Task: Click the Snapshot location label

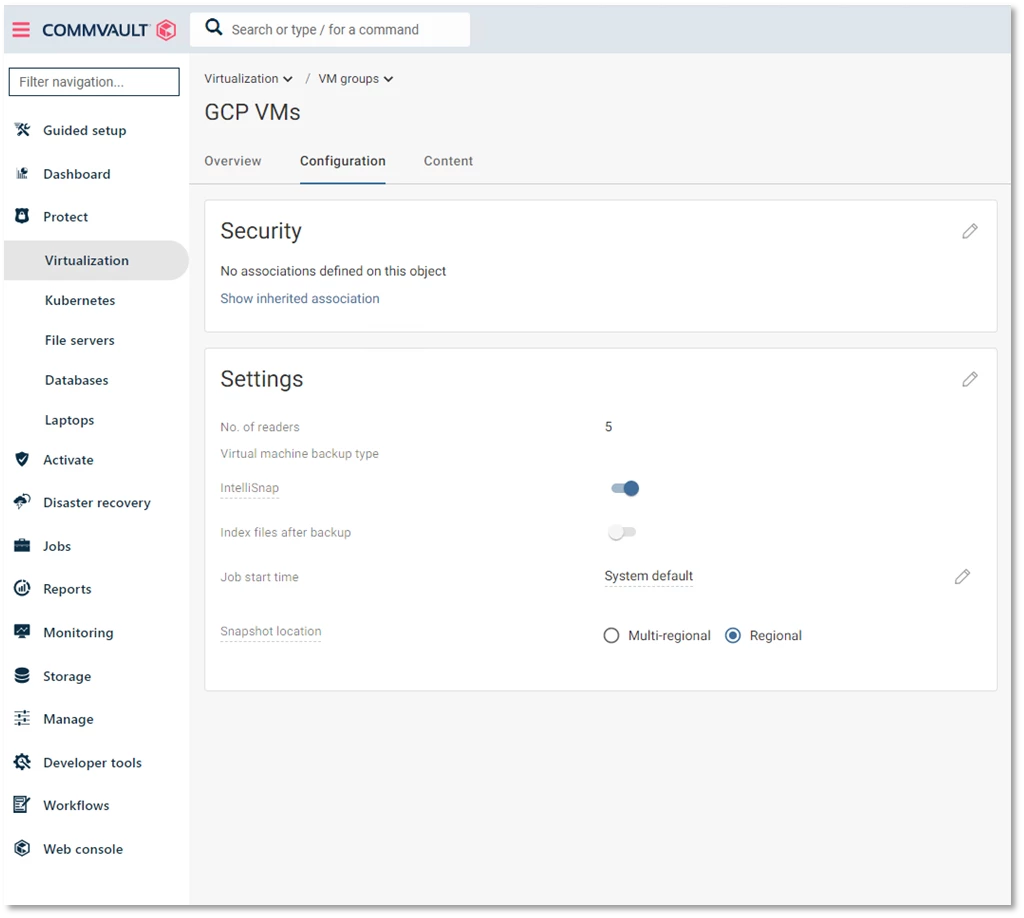Action: [x=270, y=631]
